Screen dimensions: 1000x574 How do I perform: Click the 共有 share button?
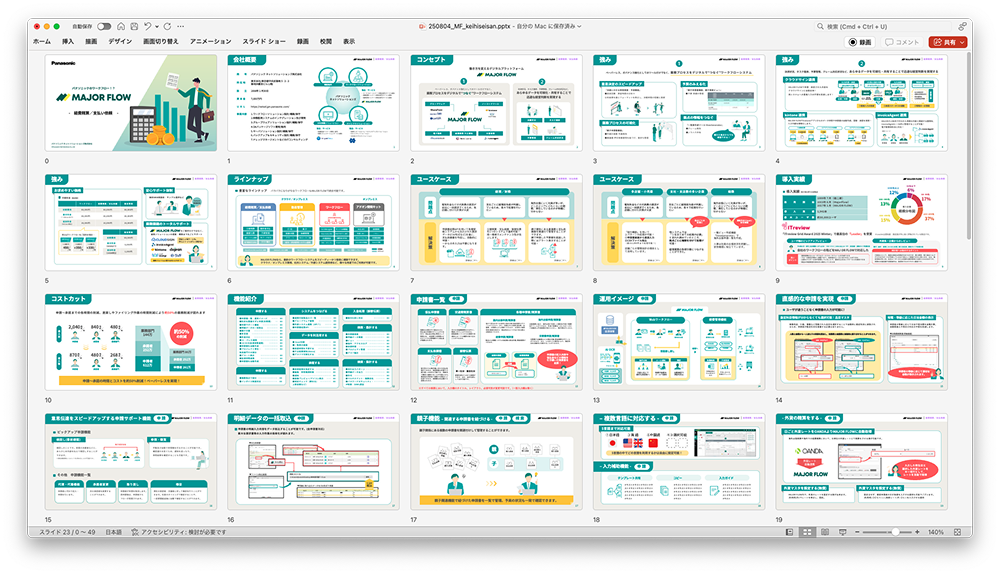tap(945, 42)
